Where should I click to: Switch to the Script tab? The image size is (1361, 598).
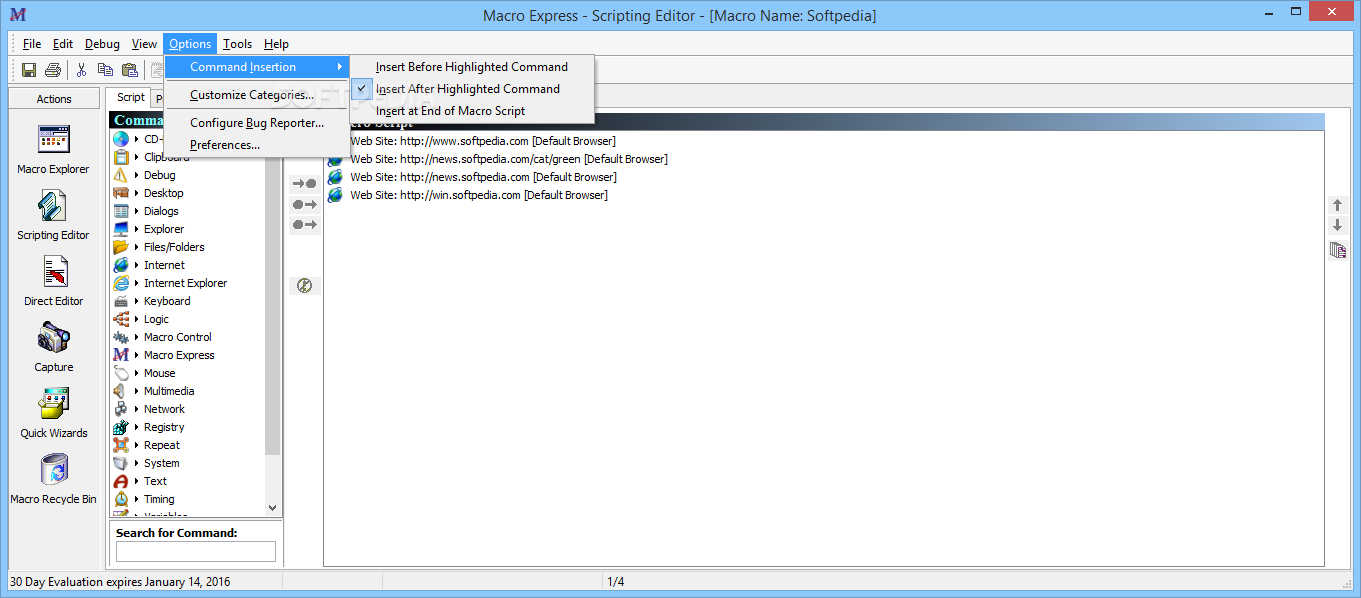click(x=130, y=97)
